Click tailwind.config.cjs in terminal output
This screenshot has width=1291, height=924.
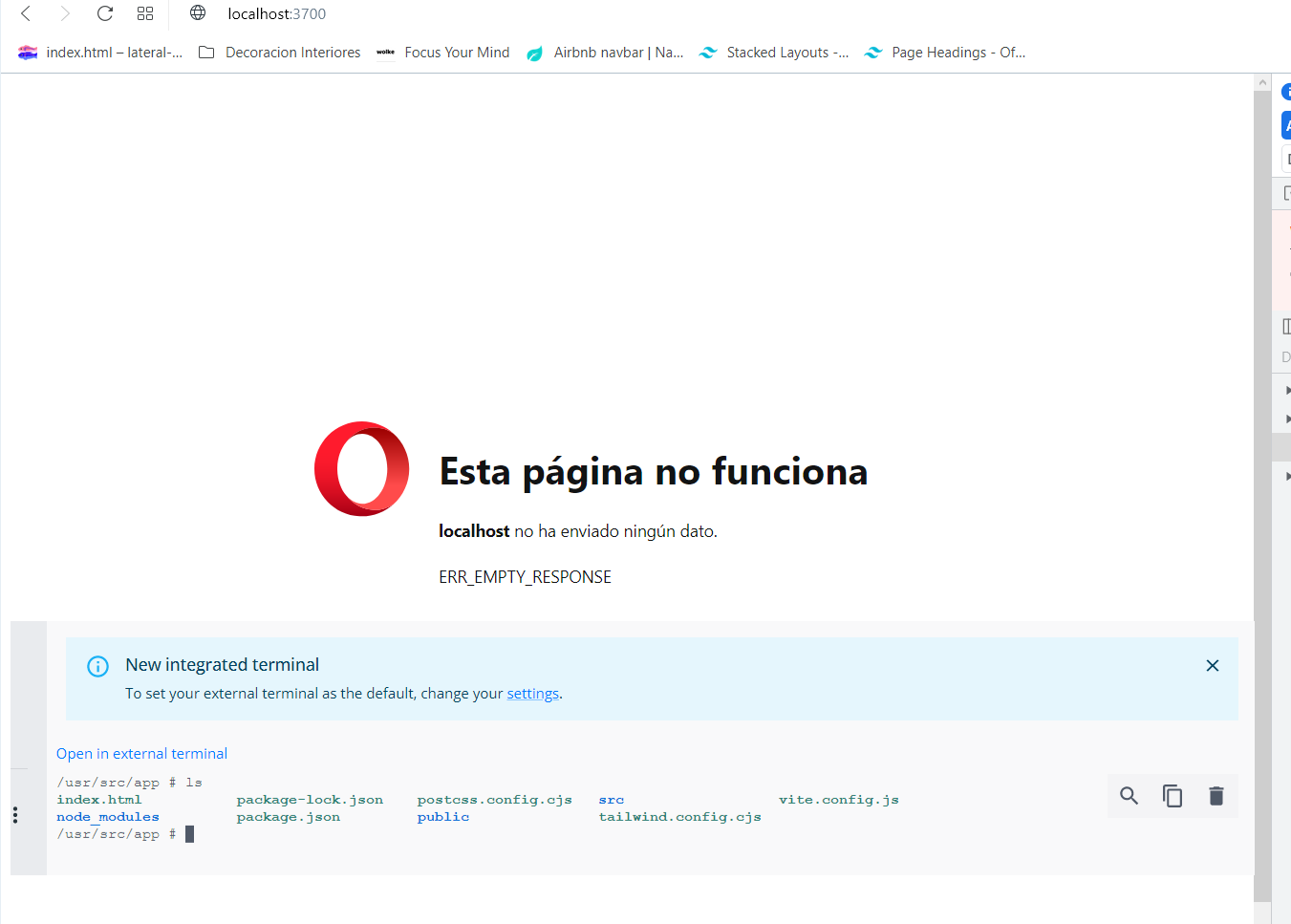point(680,817)
